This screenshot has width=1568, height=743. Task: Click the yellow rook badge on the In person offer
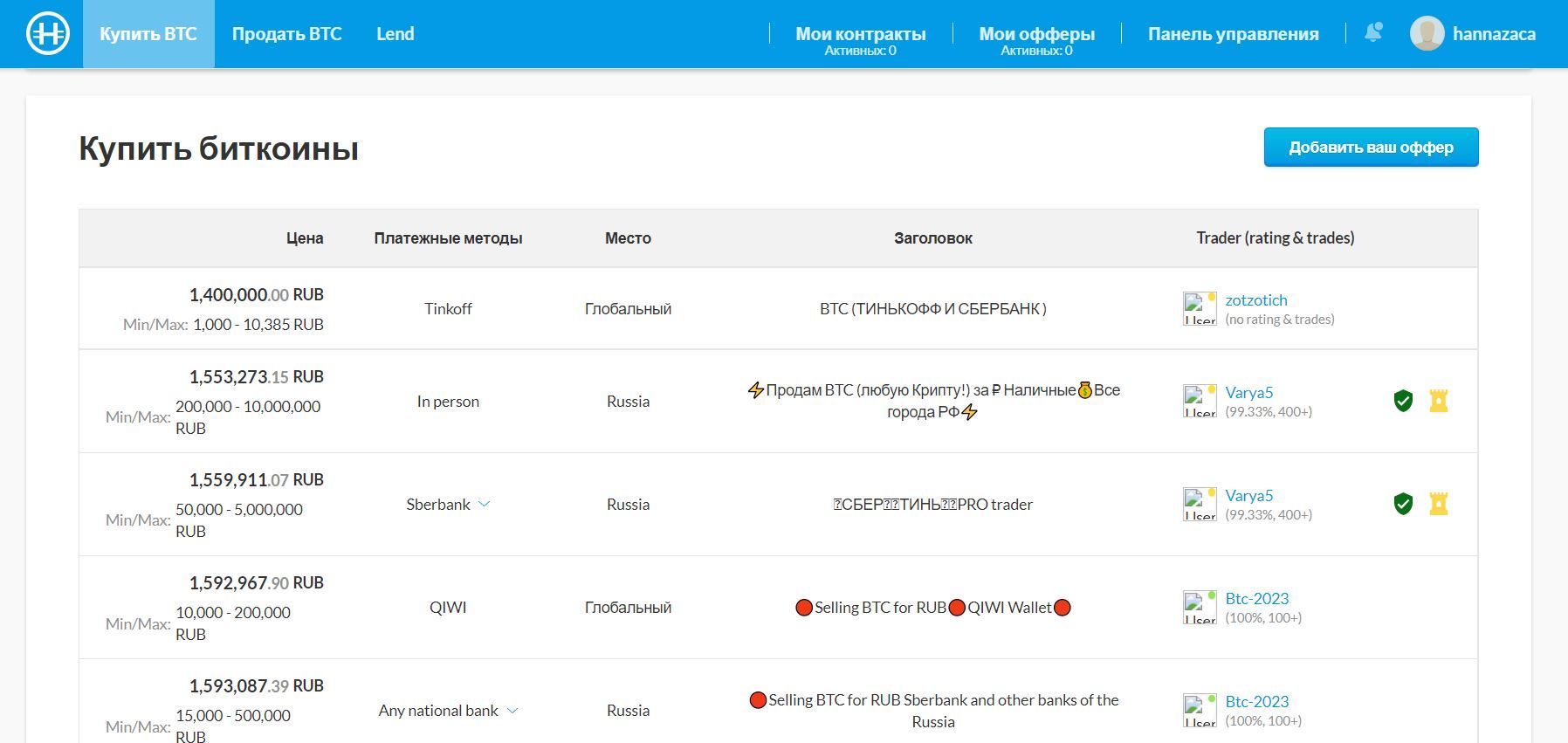click(1438, 401)
